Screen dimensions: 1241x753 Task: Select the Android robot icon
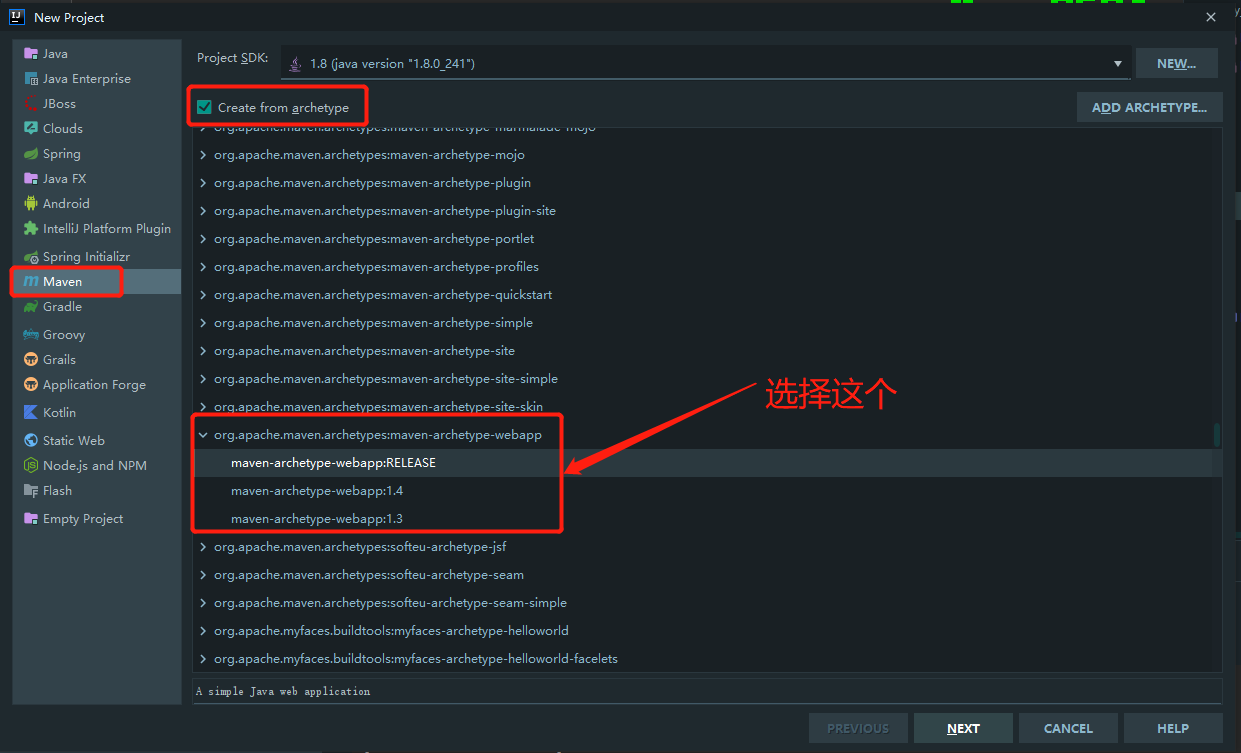pos(31,204)
